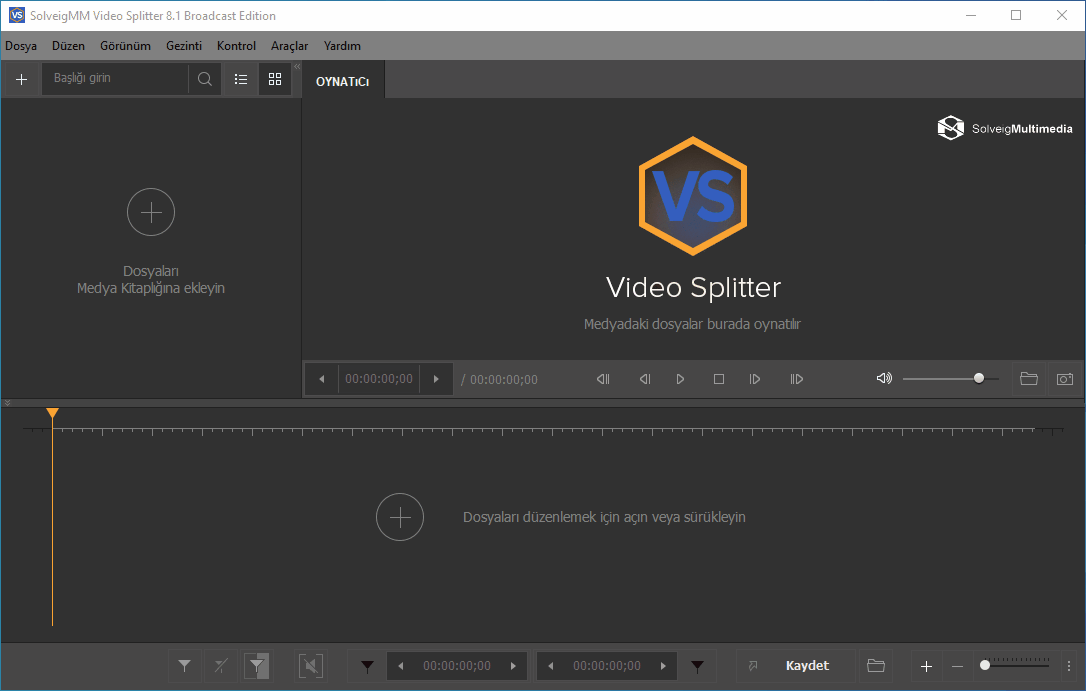Viewport: 1086px width, 691px height.
Task: Click the add marker funnel icon
Action: (x=185, y=665)
